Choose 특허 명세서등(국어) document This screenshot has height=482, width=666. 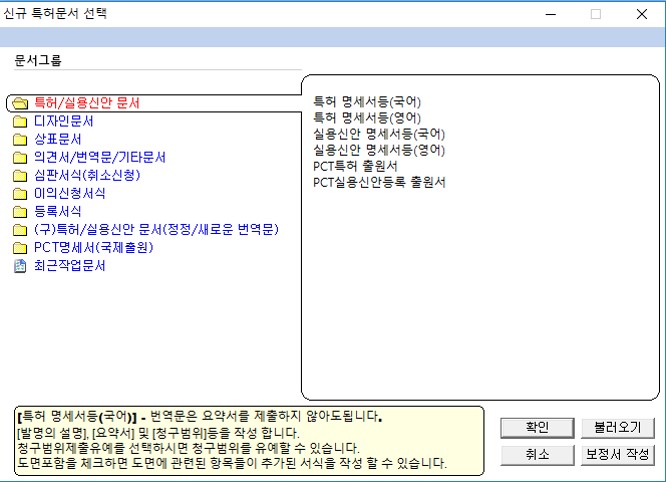click(x=367, y=101)
